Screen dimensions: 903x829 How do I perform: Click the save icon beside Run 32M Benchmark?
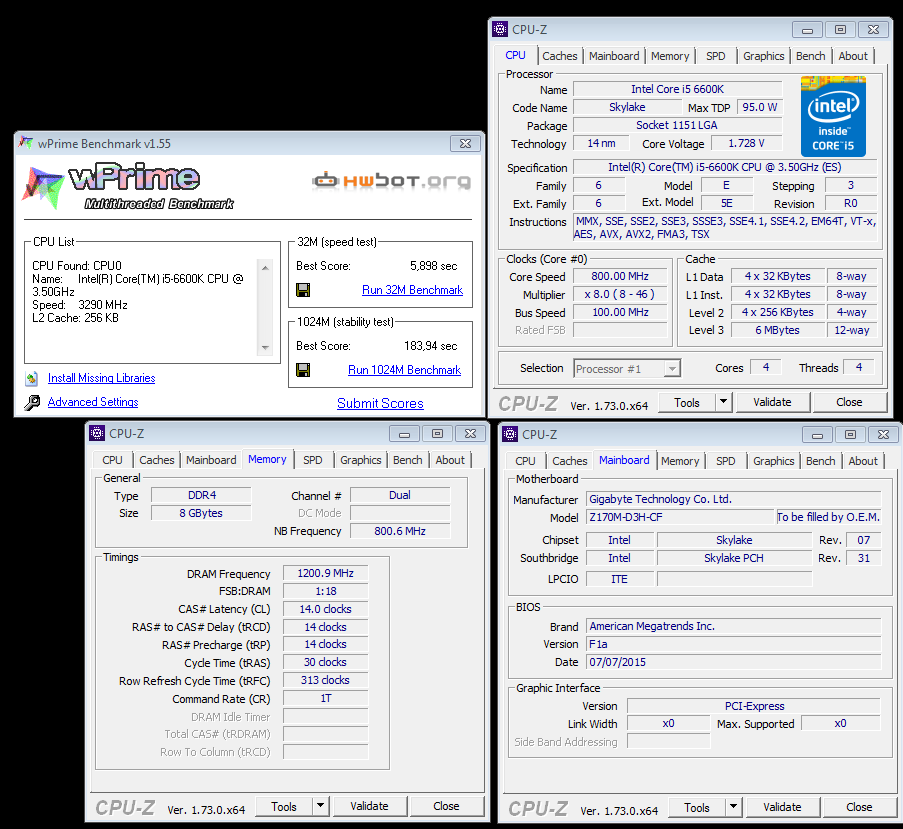coord(303,290)
